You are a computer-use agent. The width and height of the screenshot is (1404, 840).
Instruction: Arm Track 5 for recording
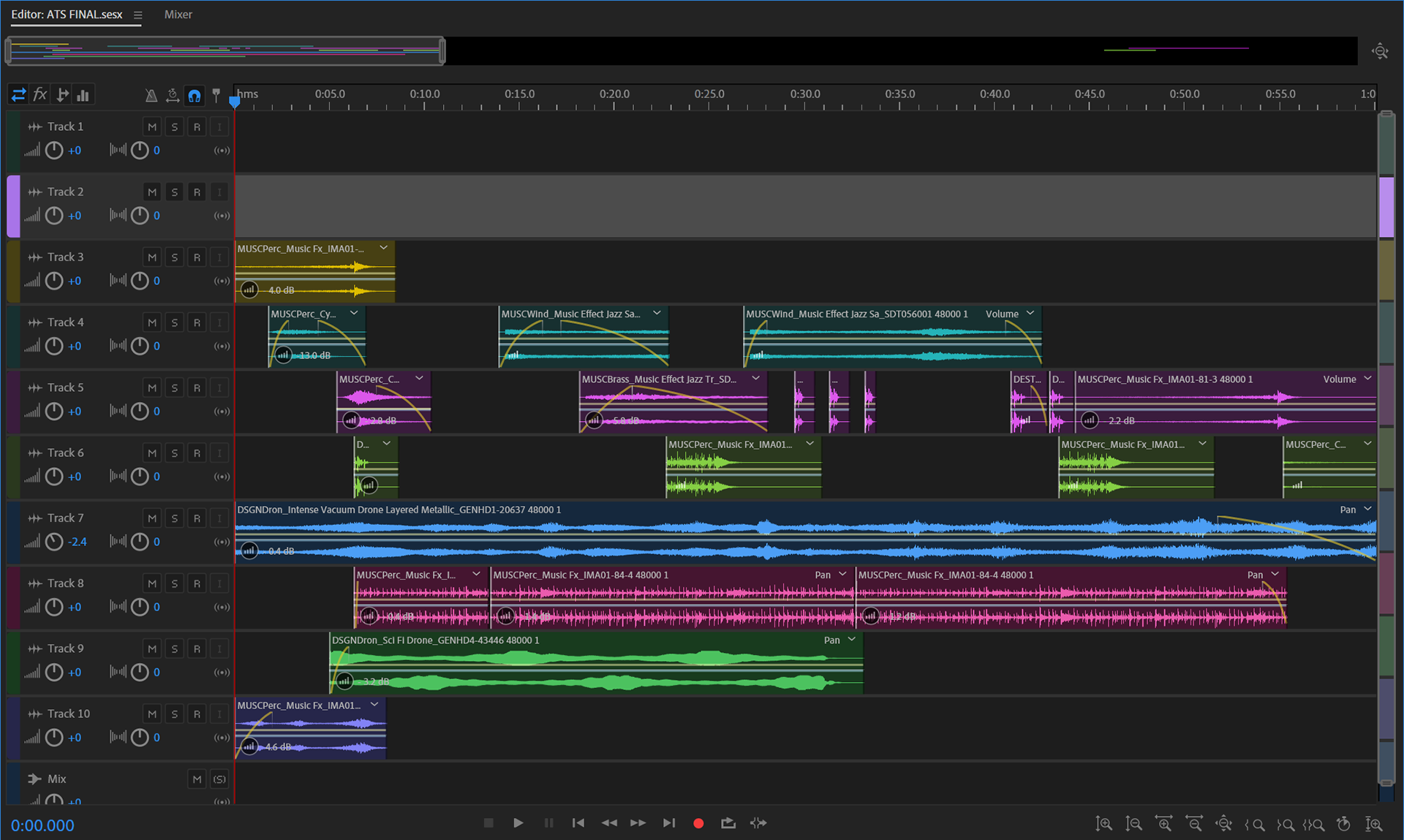point(197,387)
